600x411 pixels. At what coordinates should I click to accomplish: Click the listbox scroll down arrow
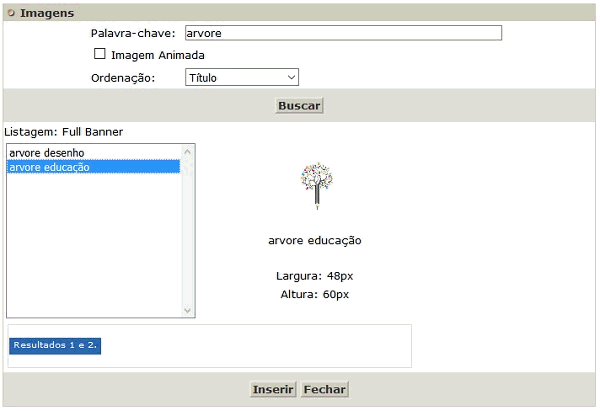pos(187,311)
